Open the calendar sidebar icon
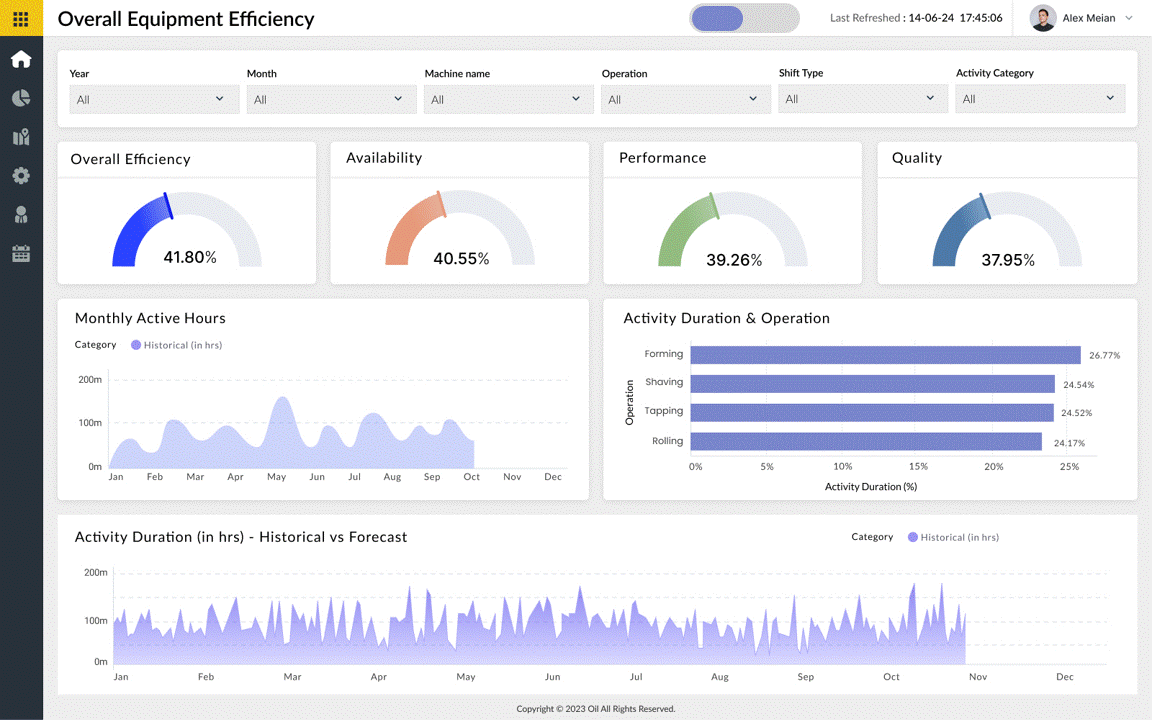 click(x=21, y=254)
